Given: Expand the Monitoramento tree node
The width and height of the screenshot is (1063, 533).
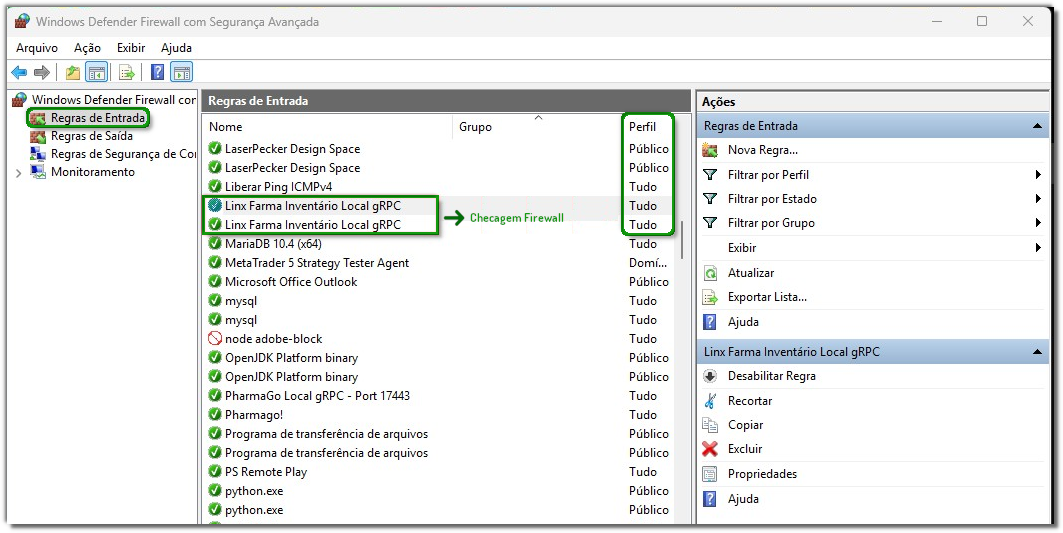Looking at the screenshot, I should (x=18, y=173).
